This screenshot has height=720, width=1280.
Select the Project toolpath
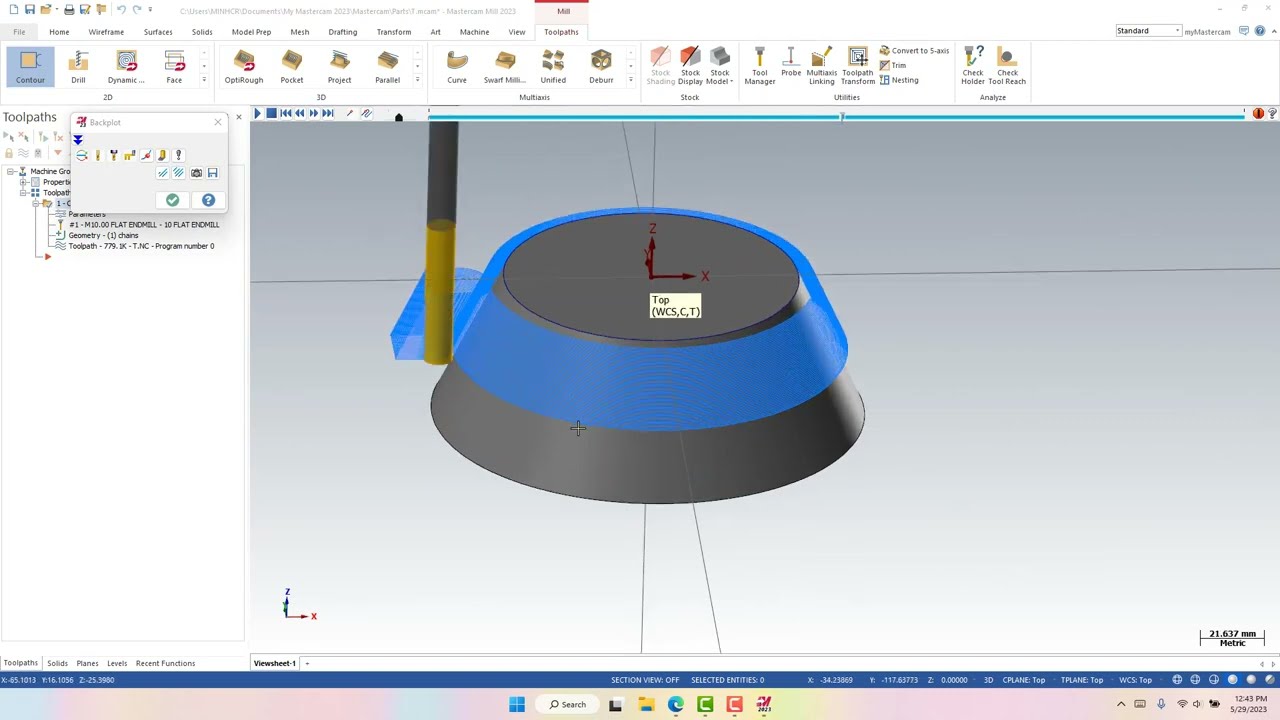pyautogui.click(x=340, y=68)
